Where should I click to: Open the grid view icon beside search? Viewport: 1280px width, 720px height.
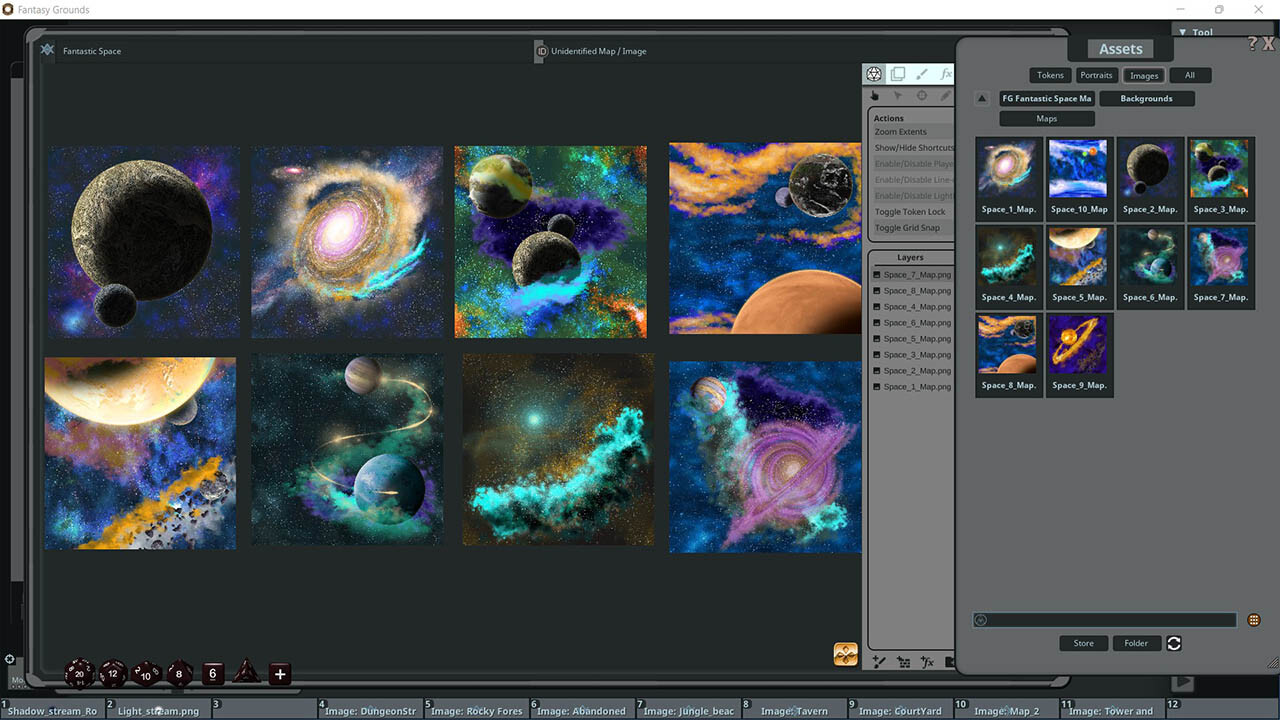coord(1256,619)
